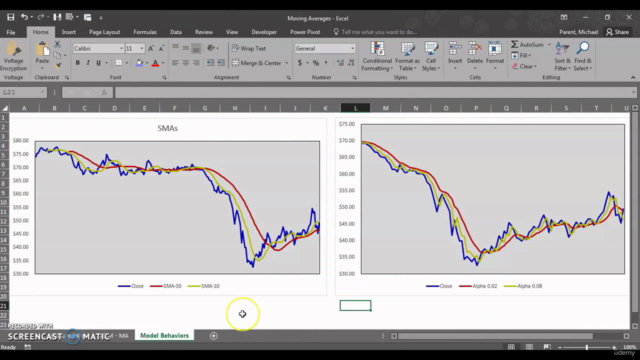Apply the yellow Fill Color bucket

tap(139, 63)
